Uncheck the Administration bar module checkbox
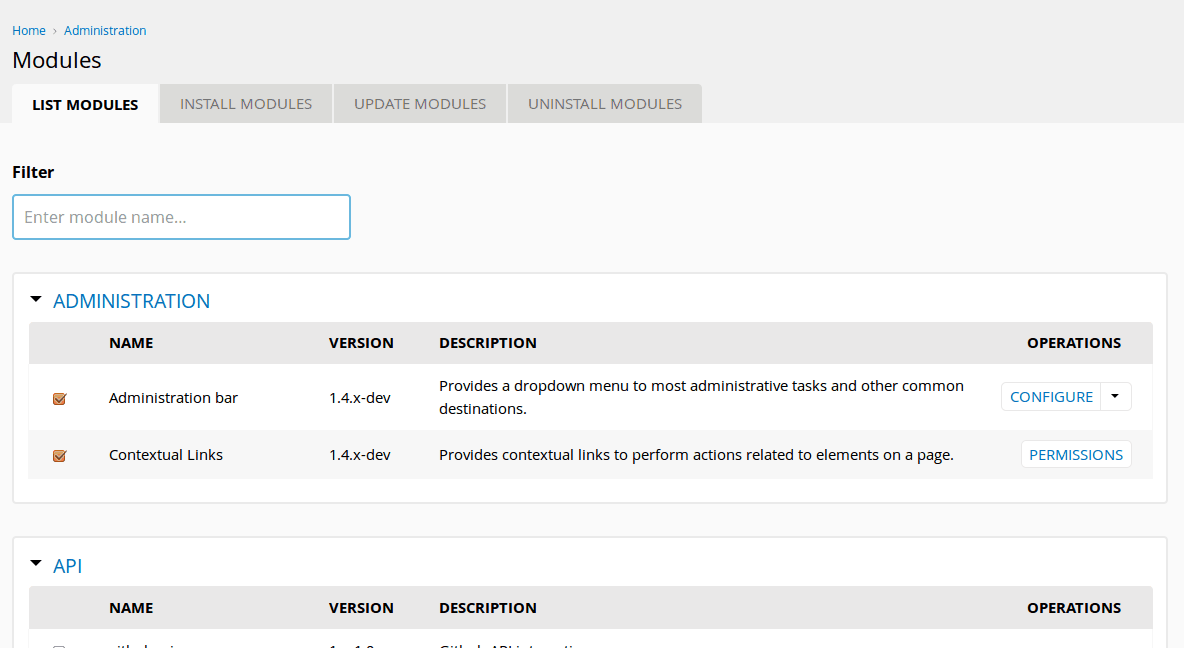Viewport: 1184px width, 648px height. [59, 398]
